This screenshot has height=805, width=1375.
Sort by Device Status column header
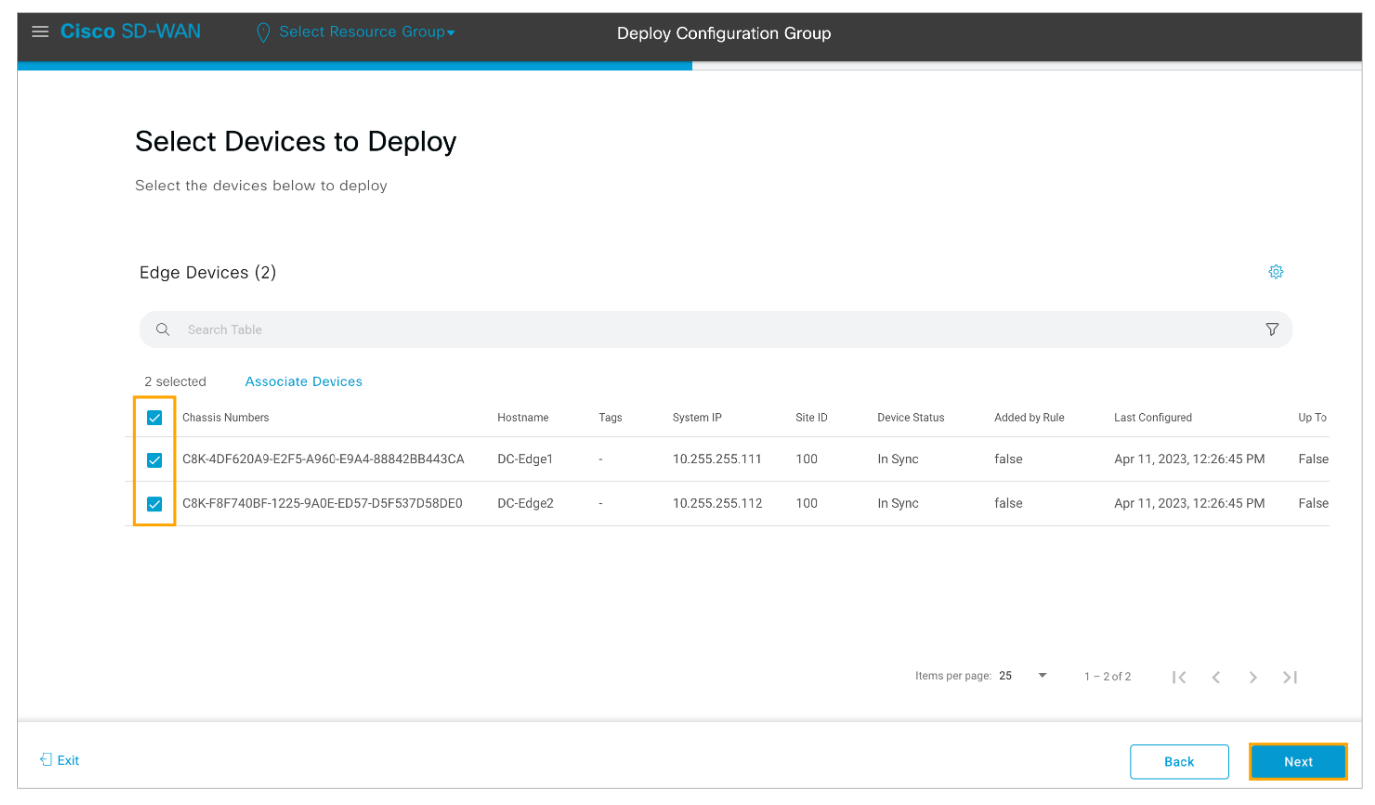tap(910, 418)
